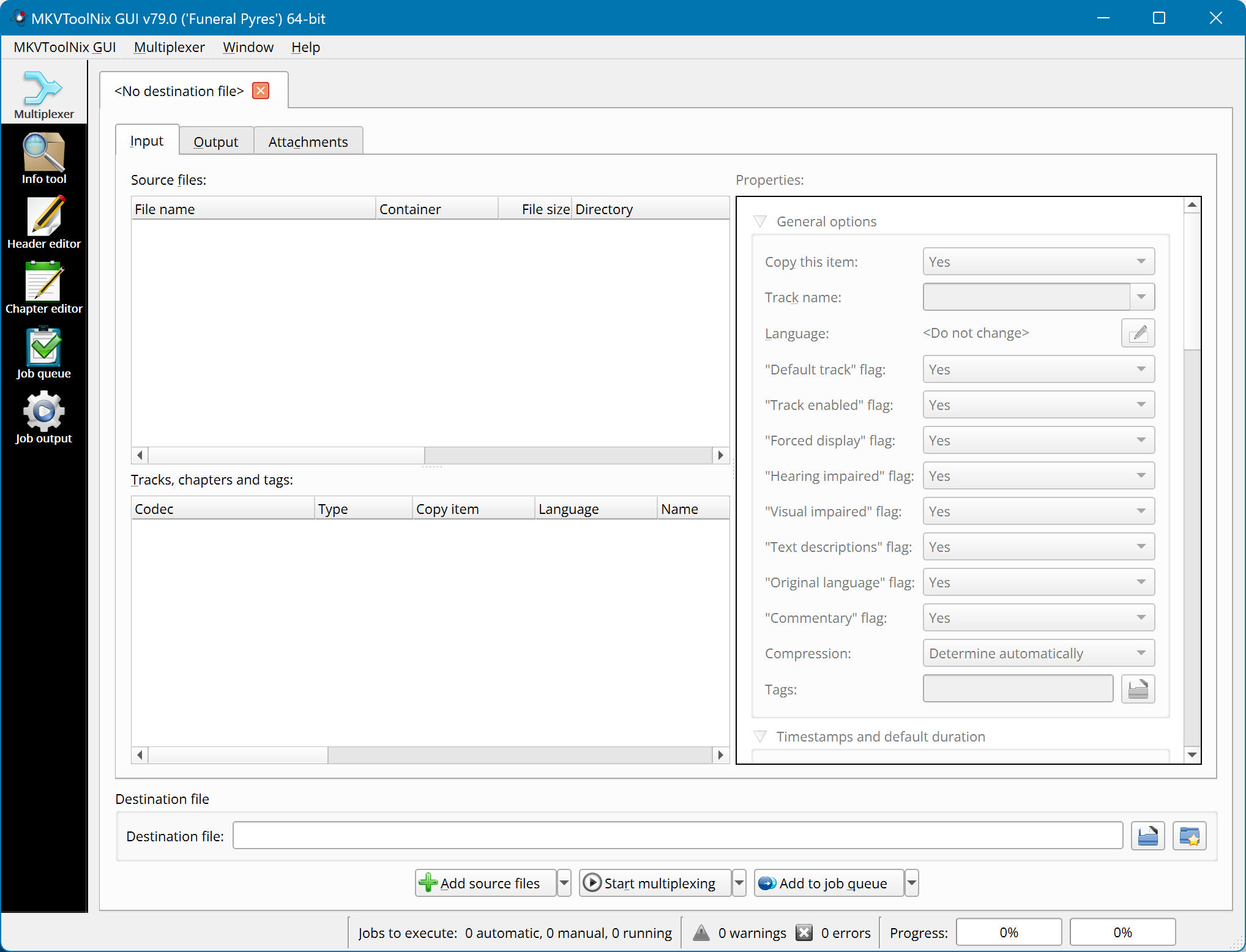Select the Copy this item dropdown
Image resolution: width=1246 pixels, height=952 pixels.
click(1035, 261)
